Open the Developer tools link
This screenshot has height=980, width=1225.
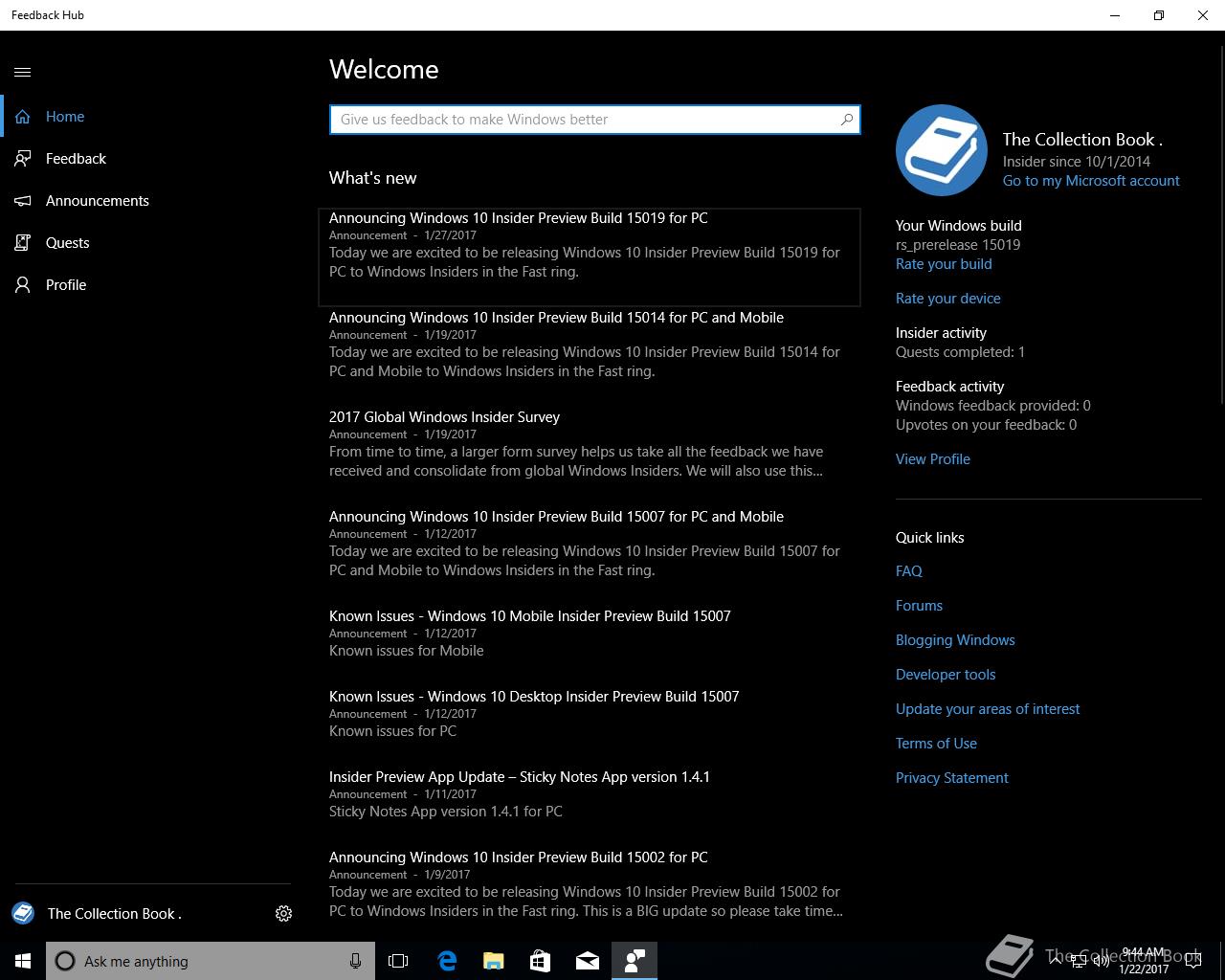[x=946, y=675]
